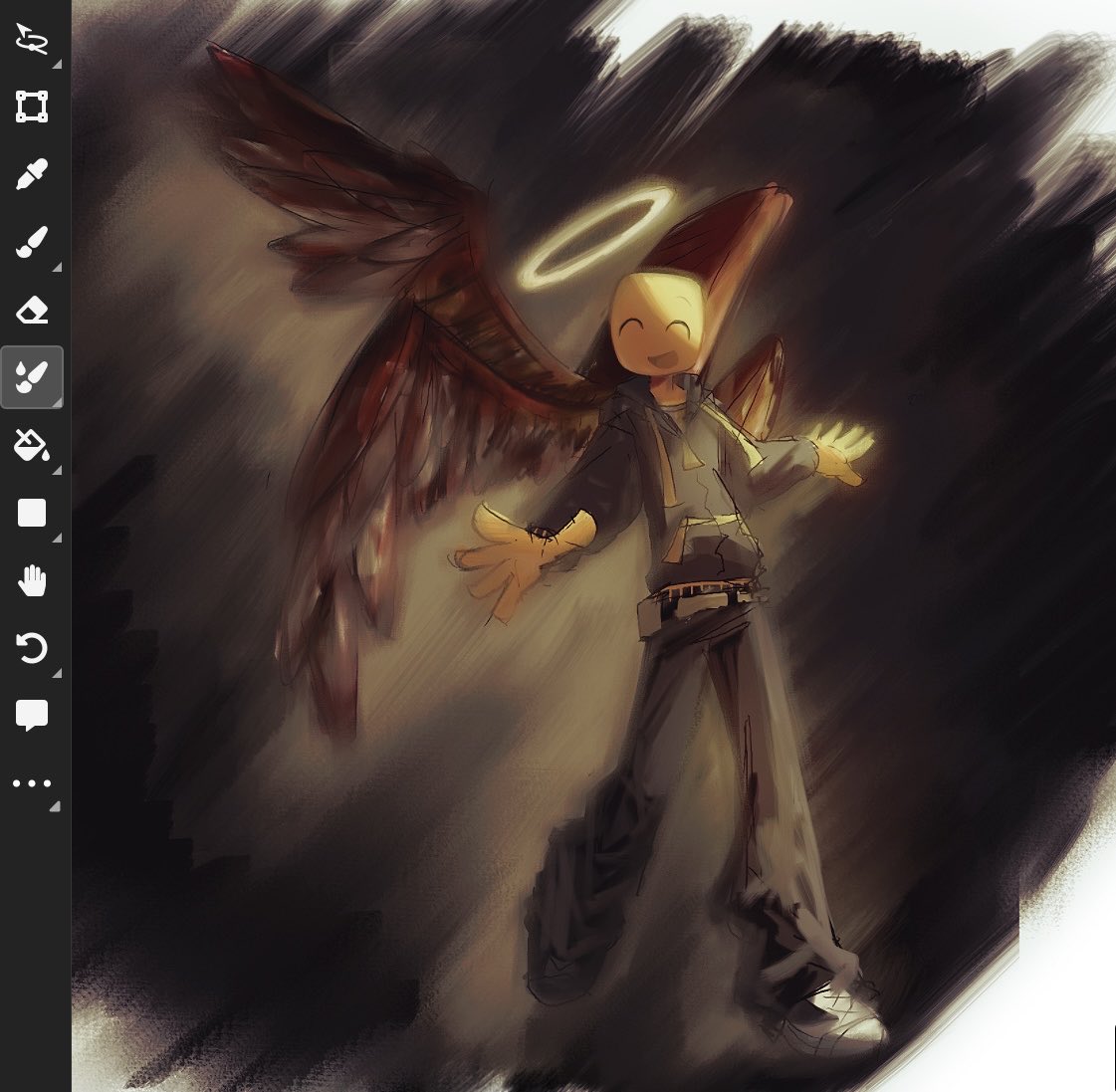1116x1092 pixels.
Task: Select the Transform tool
Action: click(32, 107)
